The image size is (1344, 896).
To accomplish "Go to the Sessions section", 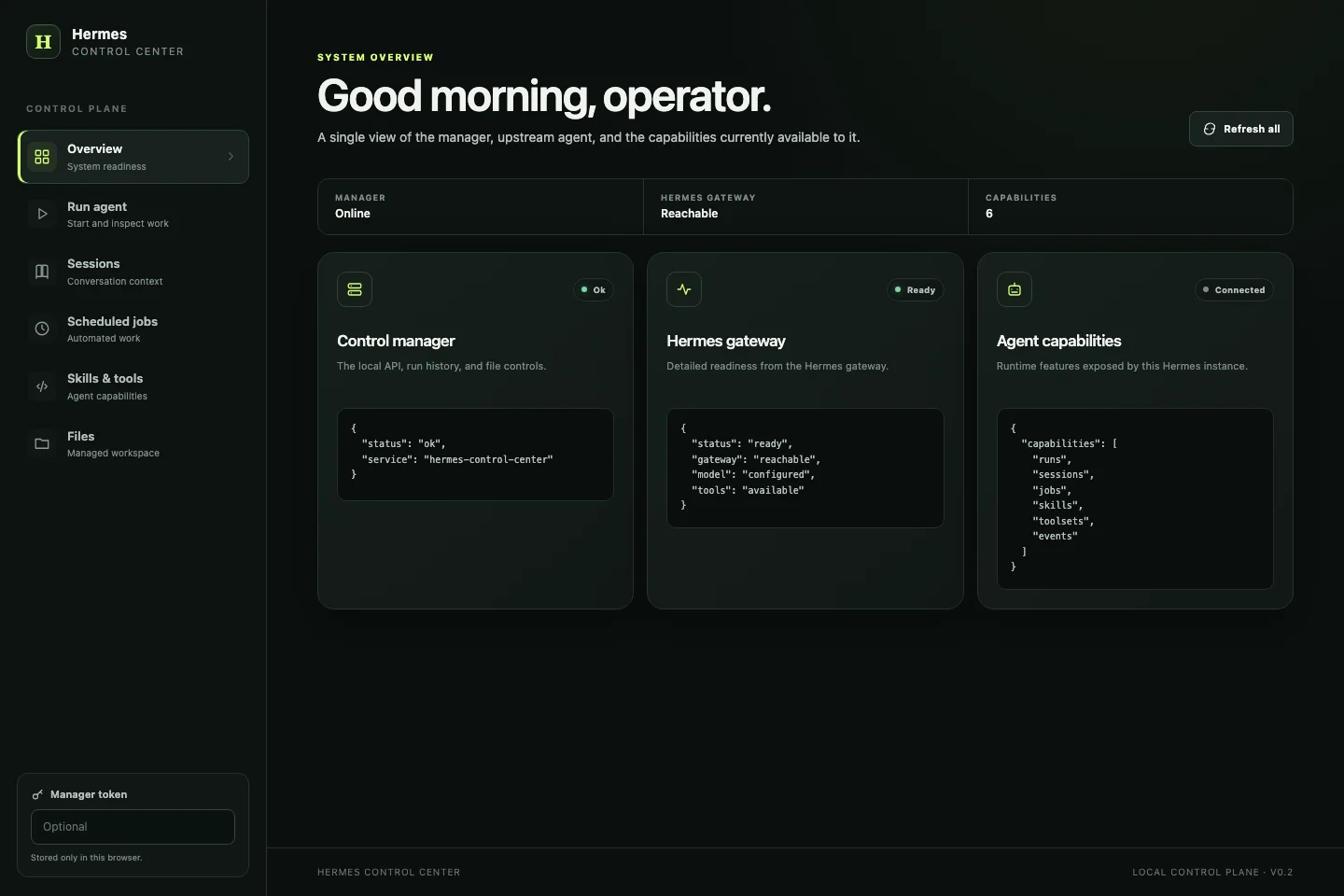I will coord(133,272).
